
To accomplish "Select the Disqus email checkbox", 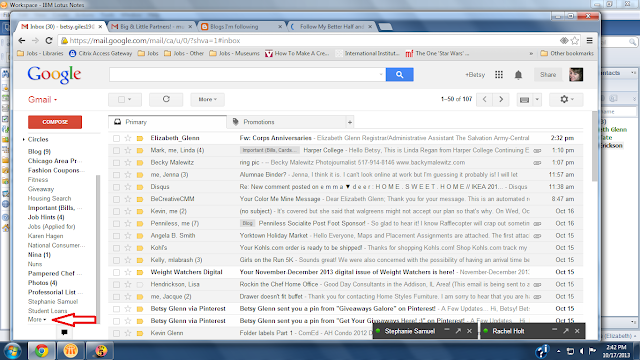I will click(116, 187).
